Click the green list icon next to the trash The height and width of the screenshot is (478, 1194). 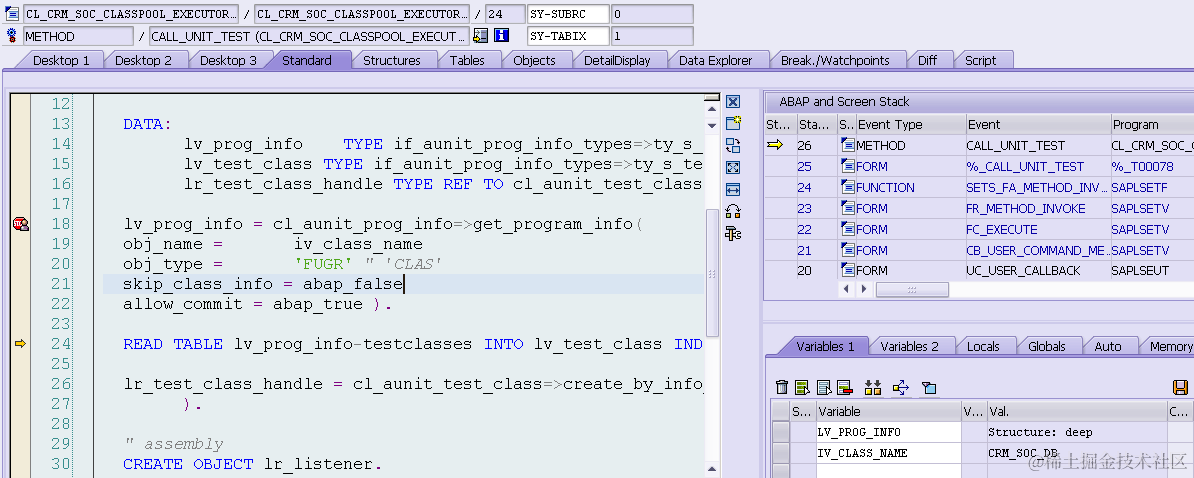tap(802, 387)
